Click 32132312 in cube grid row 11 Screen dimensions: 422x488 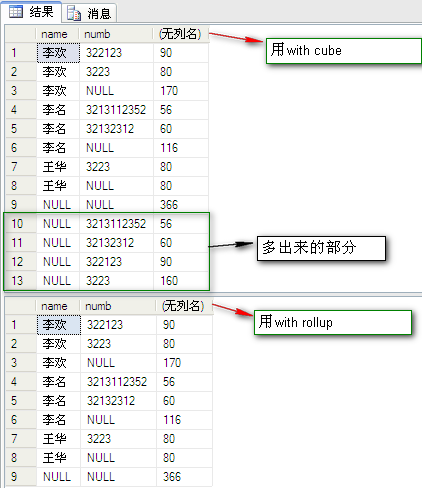click(116, 243)
